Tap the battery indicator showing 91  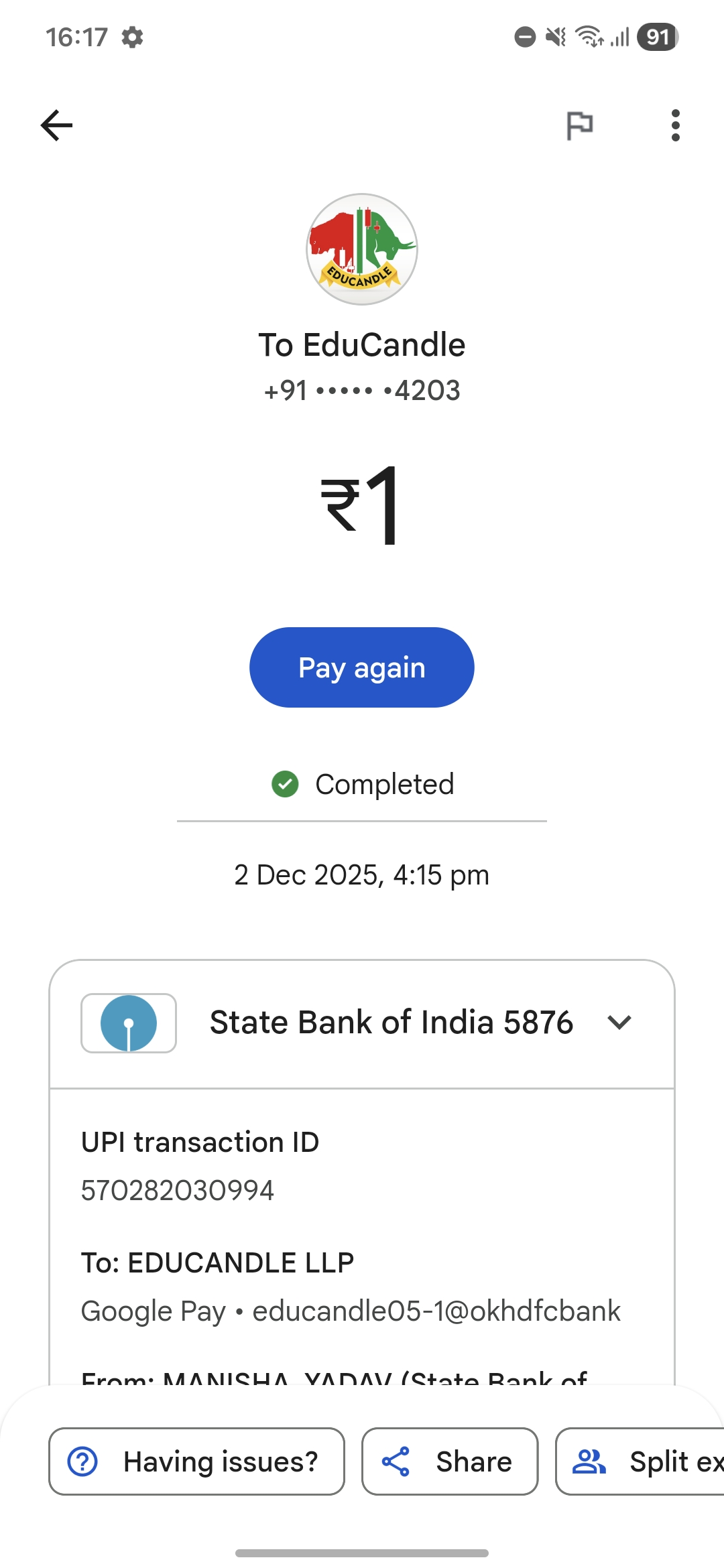tap(658, 37)
